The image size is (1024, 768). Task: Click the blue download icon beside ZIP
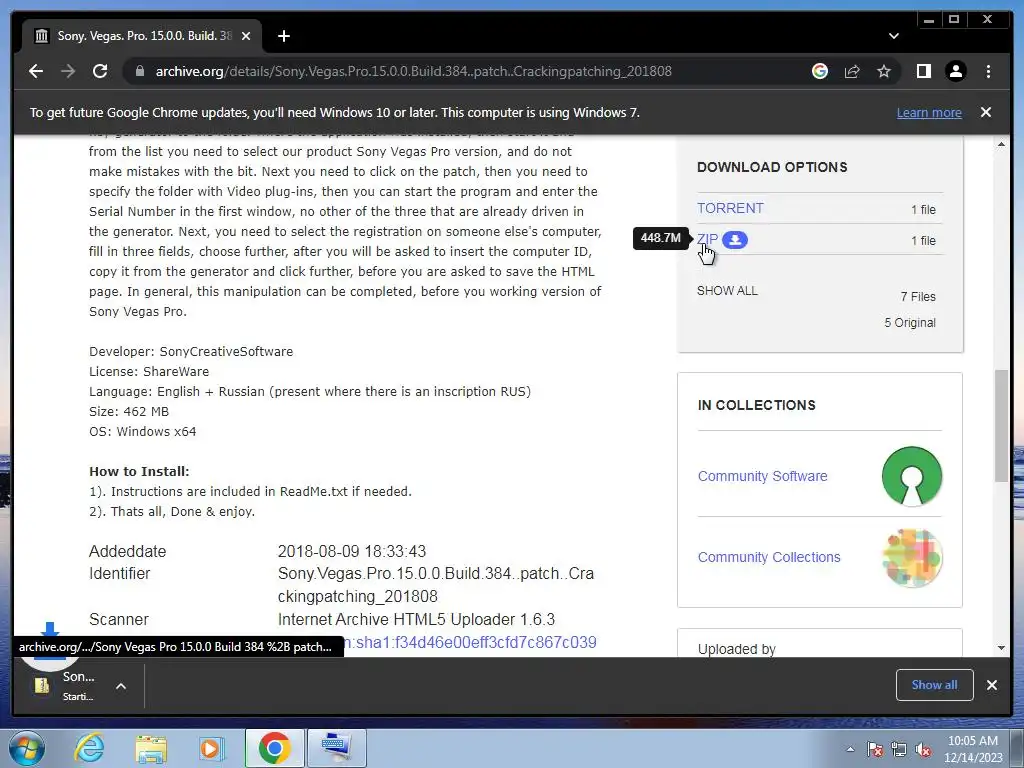pyautogui.click(x=735, y=240)
